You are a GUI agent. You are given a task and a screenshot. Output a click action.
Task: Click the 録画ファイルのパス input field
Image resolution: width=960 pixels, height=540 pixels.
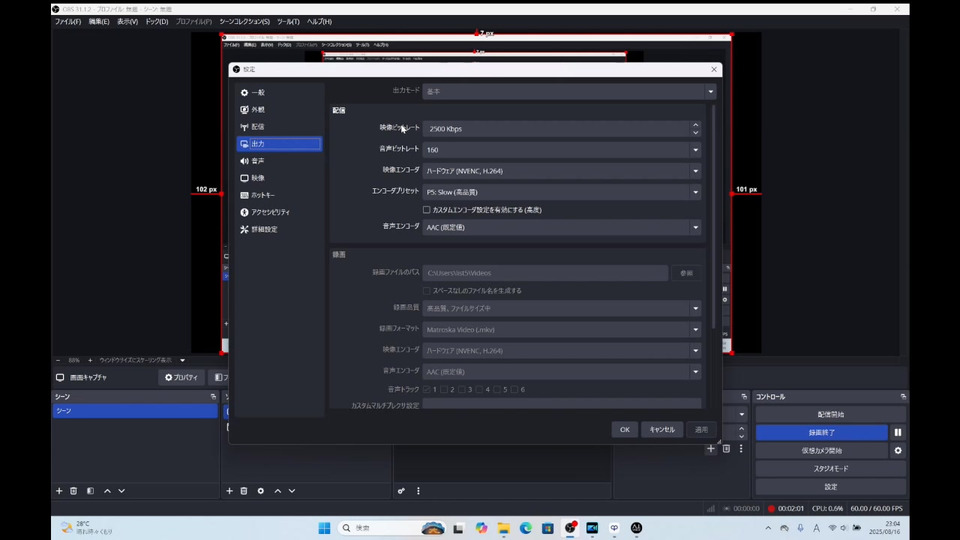[545, 273]
